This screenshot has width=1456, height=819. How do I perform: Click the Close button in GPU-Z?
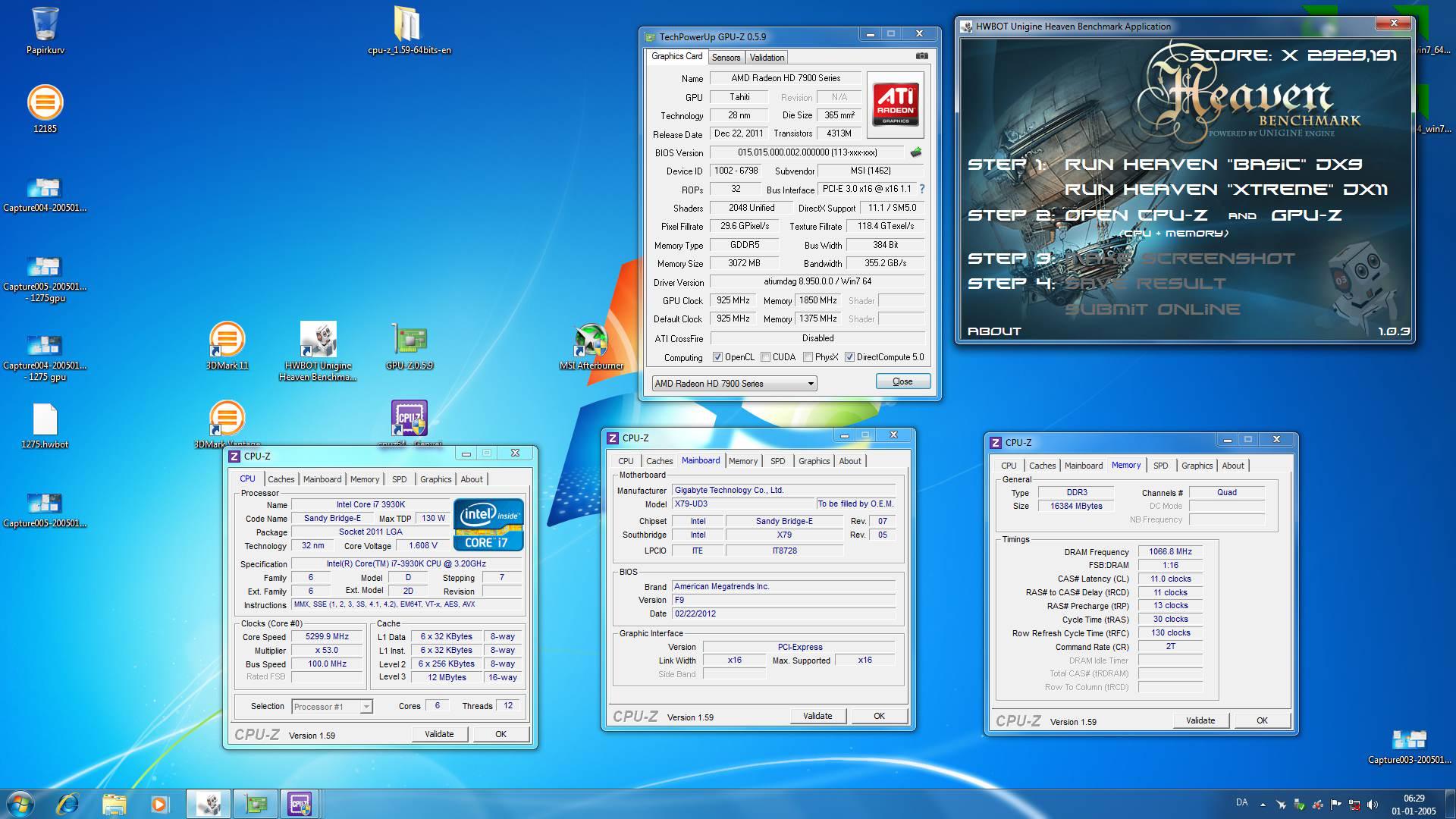pos(902,381)
